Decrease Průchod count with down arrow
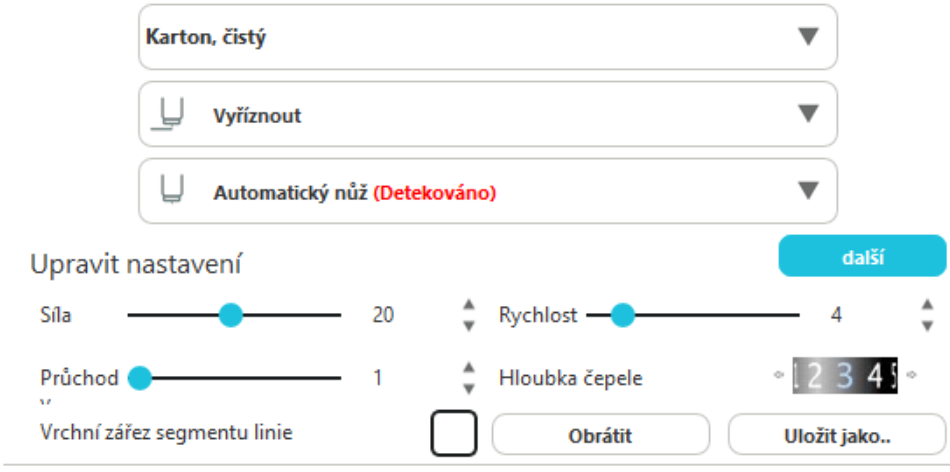This screenshot has width=950, height=472. [x=468, y=388]
